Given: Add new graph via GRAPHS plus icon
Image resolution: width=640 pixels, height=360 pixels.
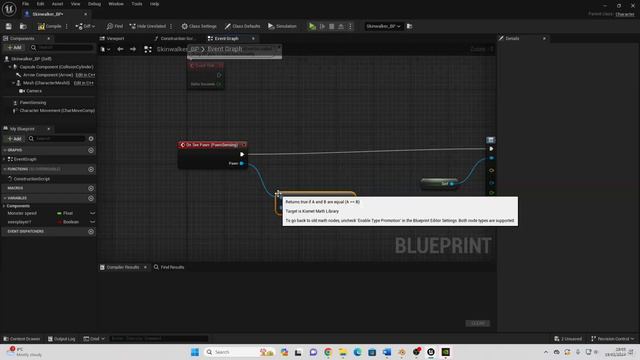Looking at the screenshot, I should [x=91, y=150].
